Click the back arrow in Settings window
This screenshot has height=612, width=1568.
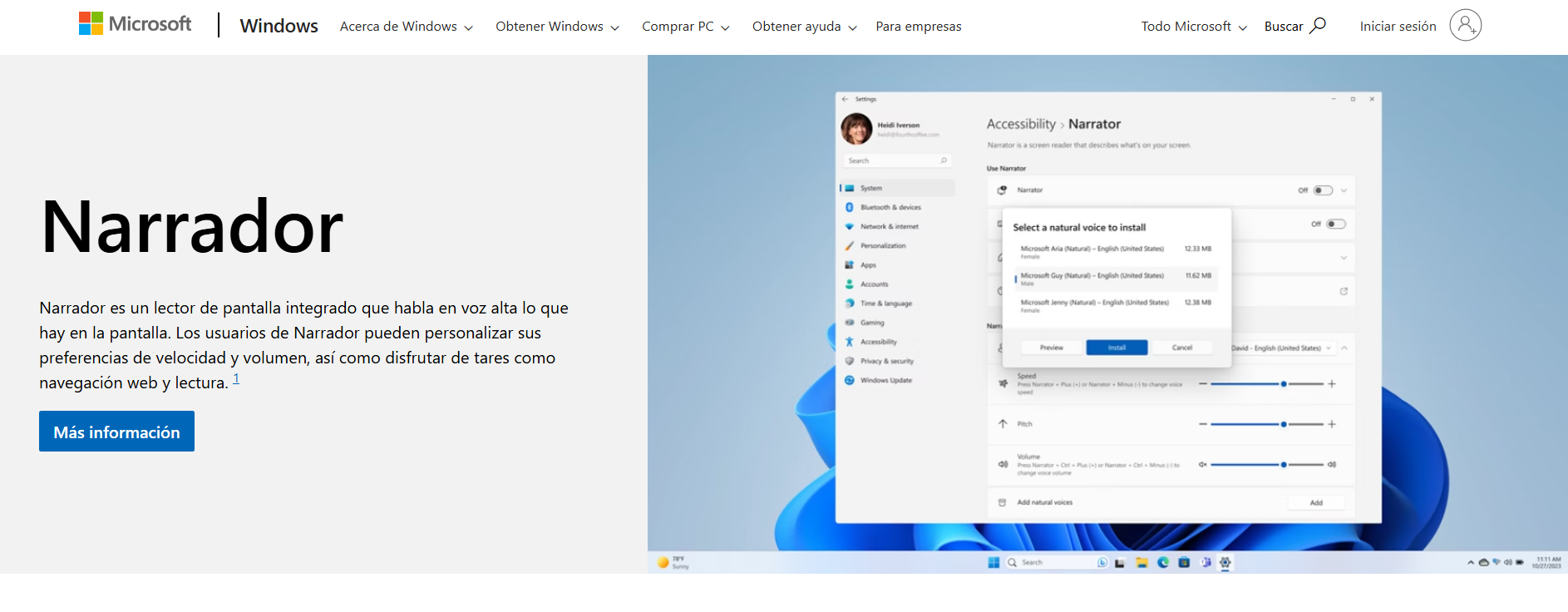(x=845, y=99)
